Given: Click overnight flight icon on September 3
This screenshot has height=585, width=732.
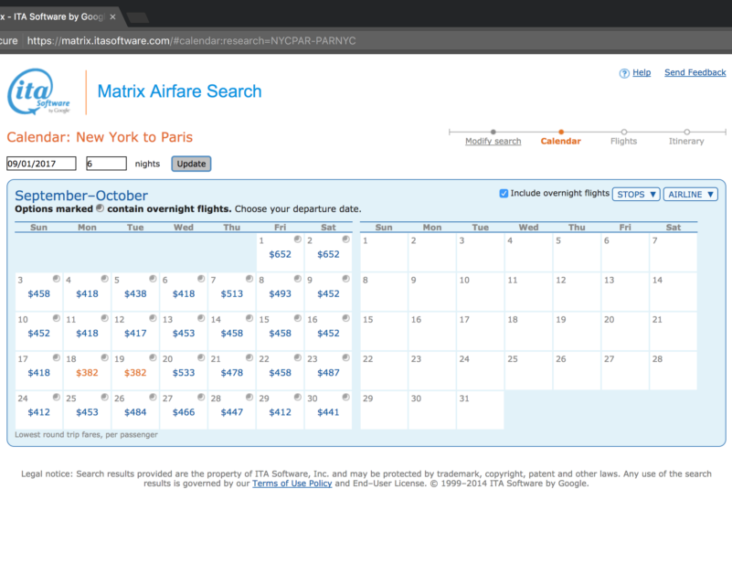Looking at the screenshot, I should coord(56,279).
